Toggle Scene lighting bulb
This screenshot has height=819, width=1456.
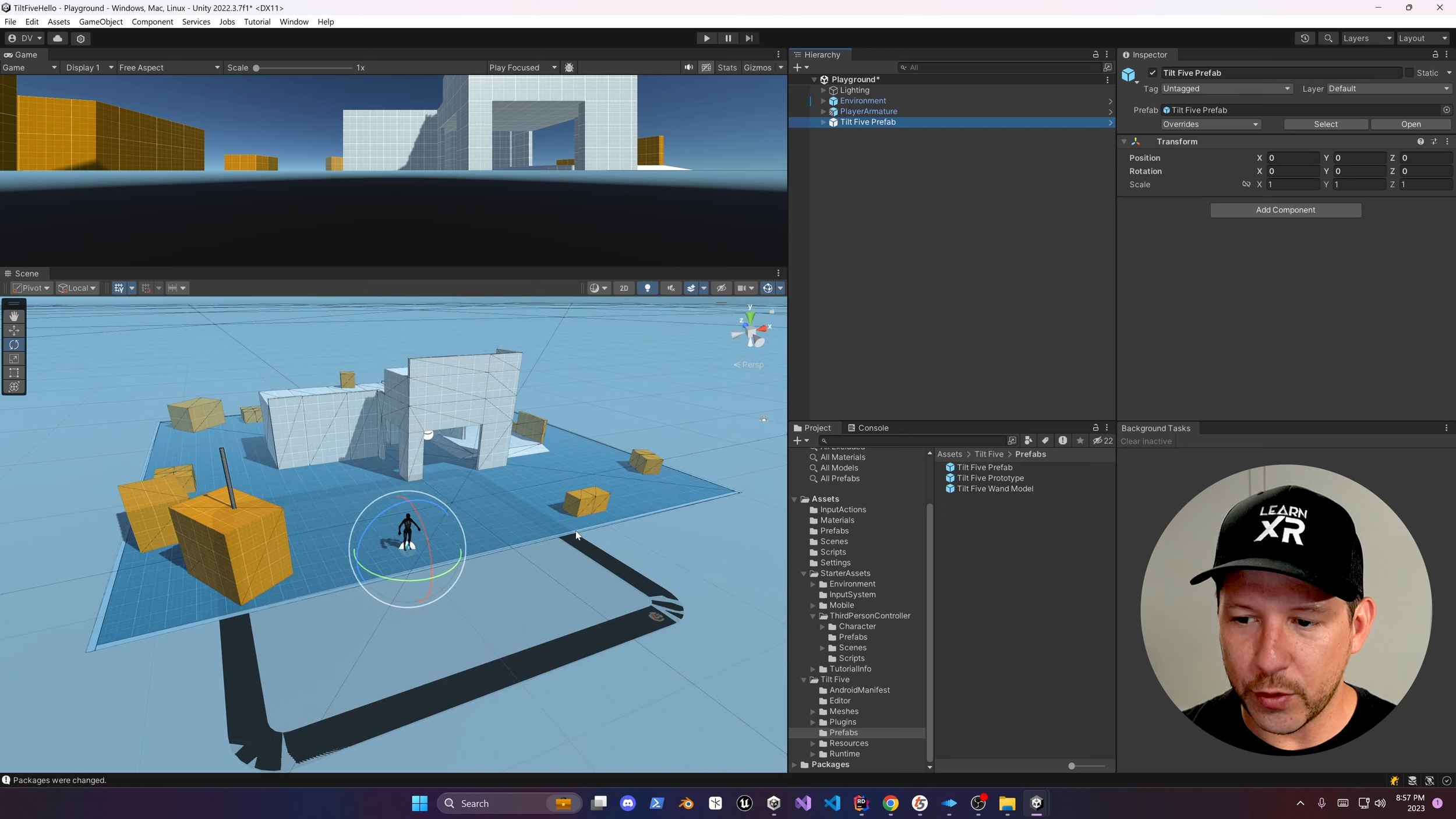coord(647,288)
